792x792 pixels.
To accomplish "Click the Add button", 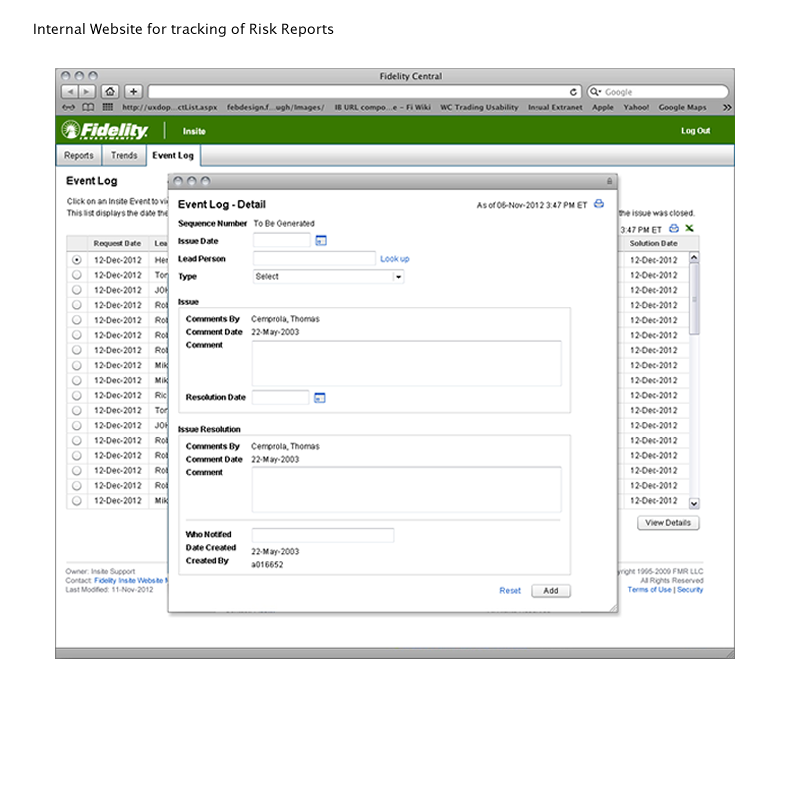I will [x=550, y=591].
